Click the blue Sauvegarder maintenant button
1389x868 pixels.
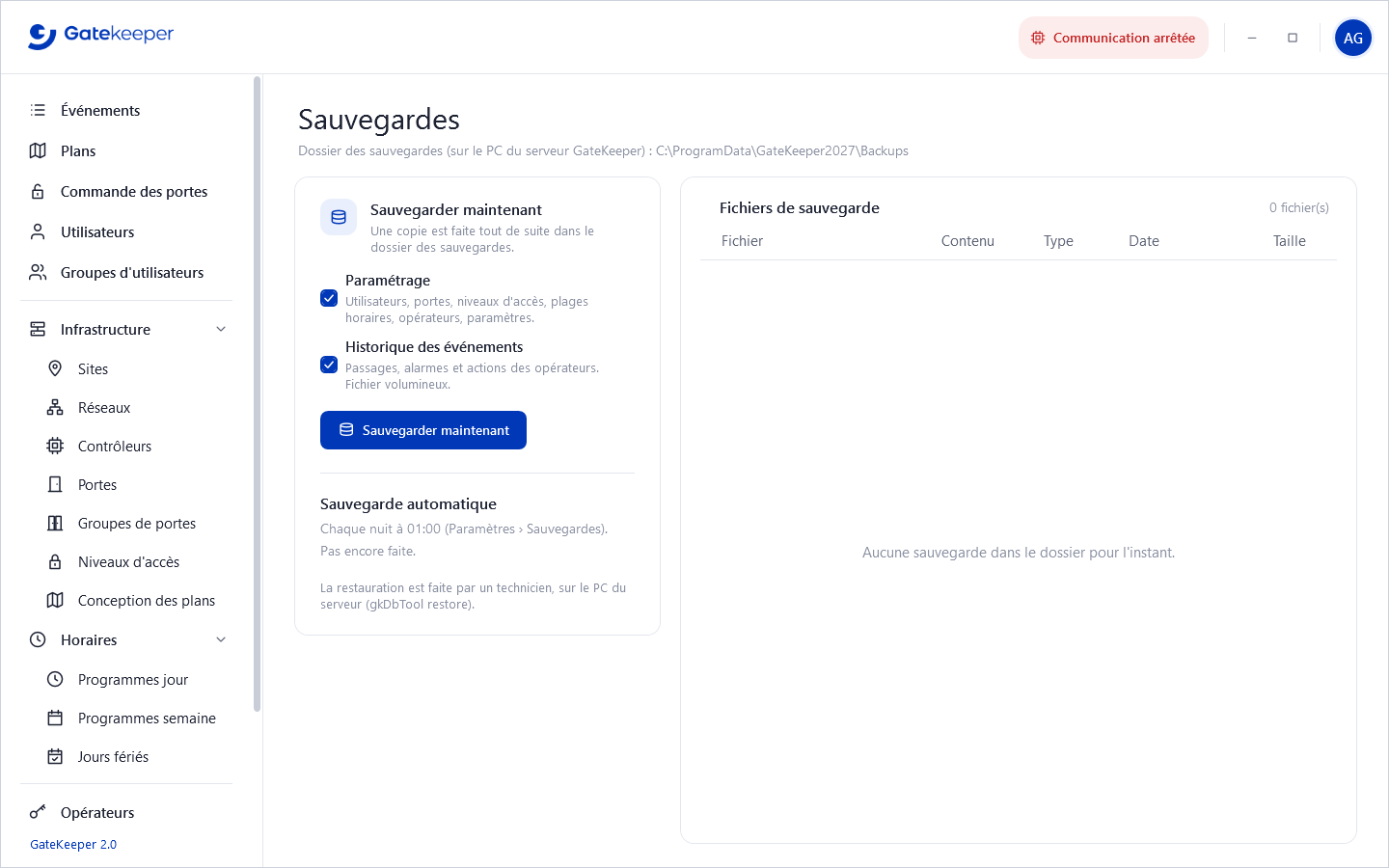(423, 430)
